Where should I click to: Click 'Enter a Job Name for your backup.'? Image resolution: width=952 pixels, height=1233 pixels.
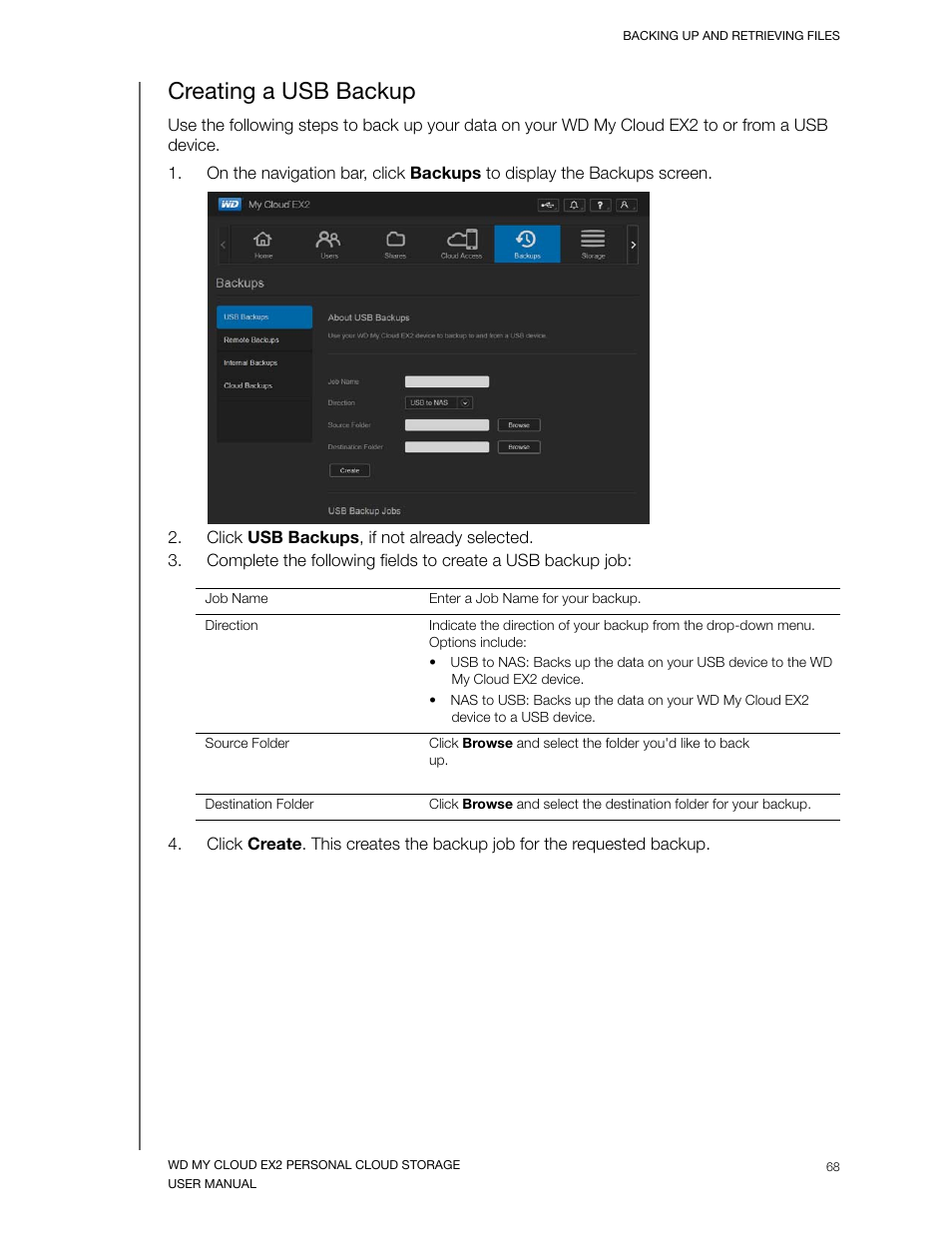(x=535, y=598)
